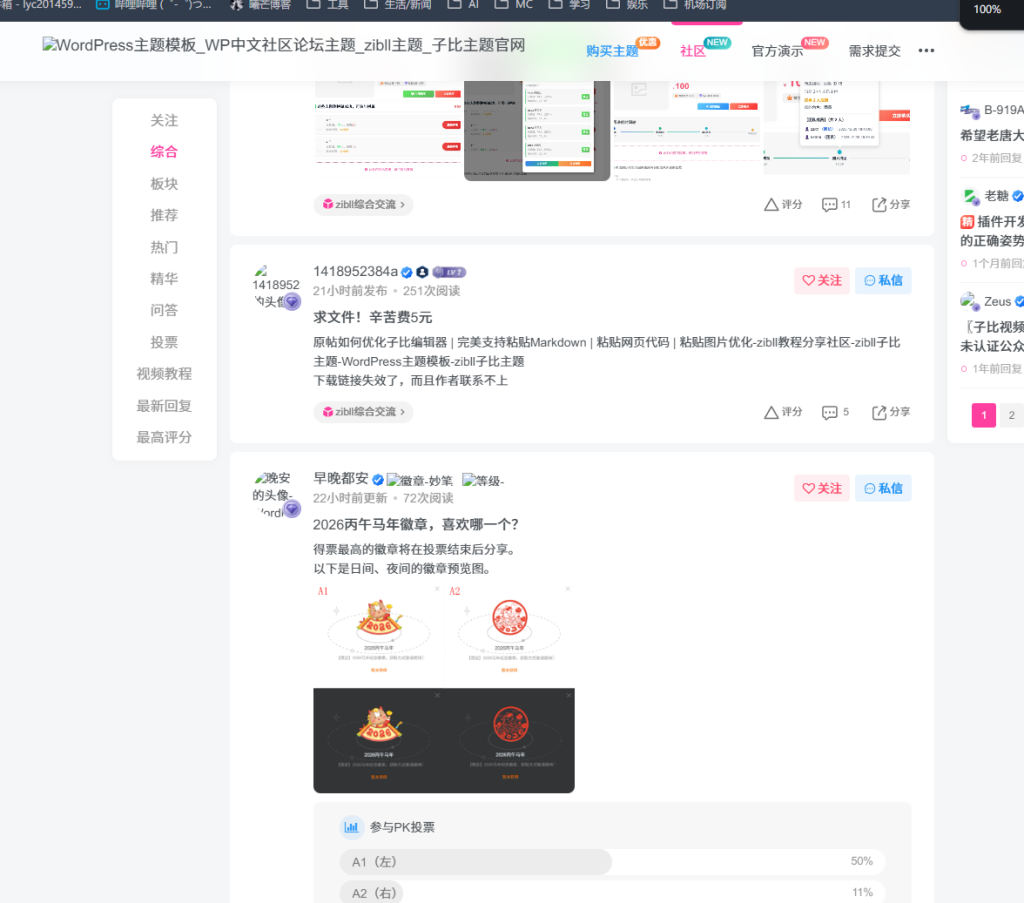Open the three-dot overflow menu in navbar

pos(926,51)
